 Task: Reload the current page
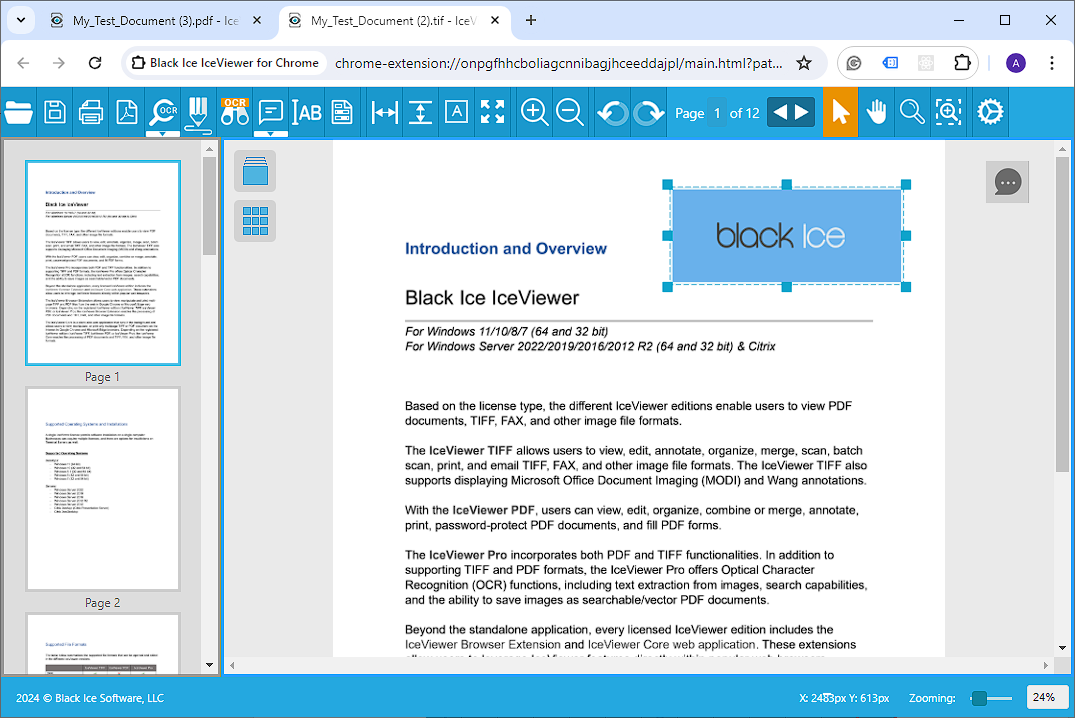(x=95, y=63)
